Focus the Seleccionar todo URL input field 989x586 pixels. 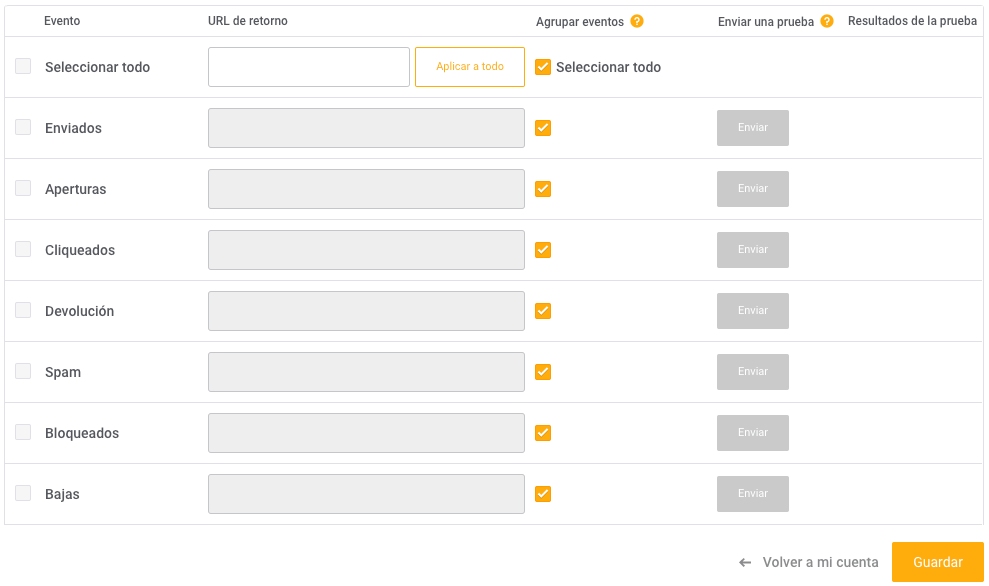click(x=309, y=67)
